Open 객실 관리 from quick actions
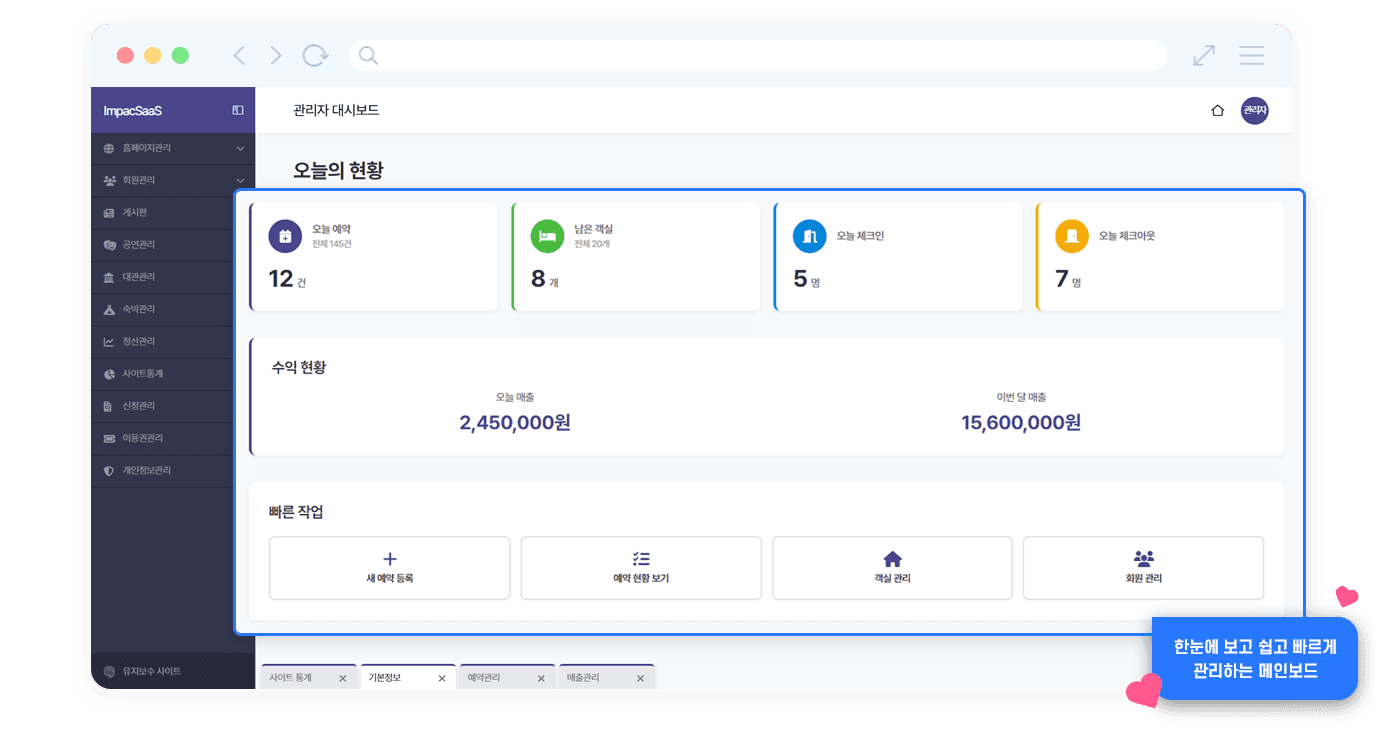 pos(892,568)
